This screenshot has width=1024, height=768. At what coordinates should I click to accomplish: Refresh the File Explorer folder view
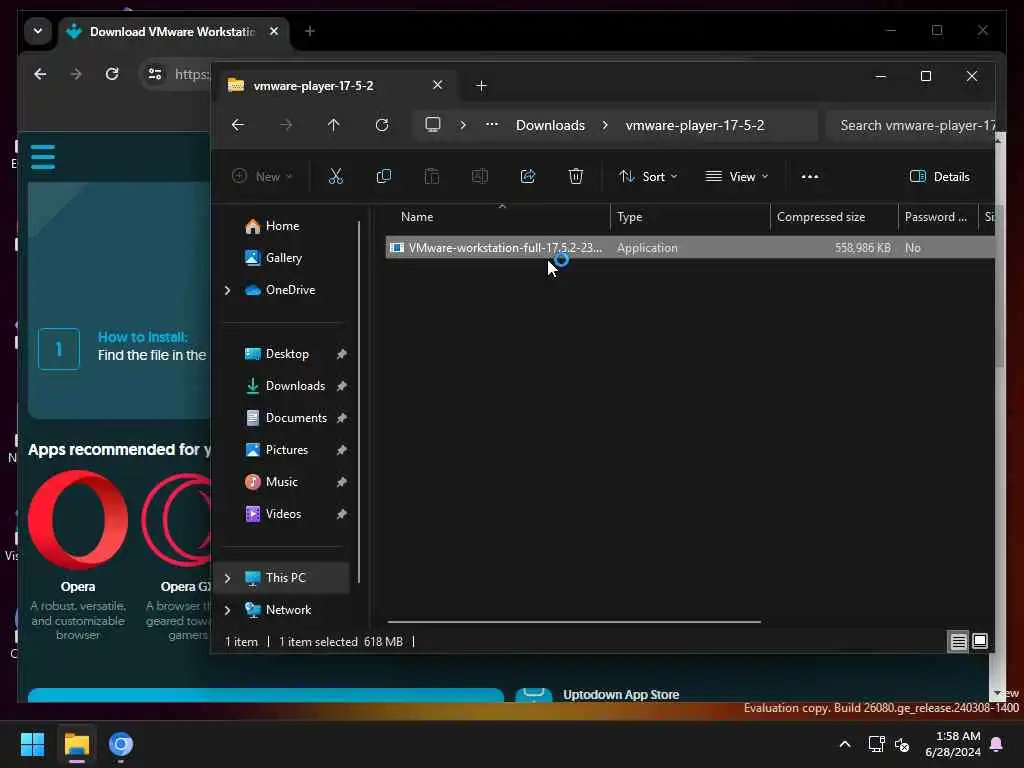(x=382, y=125)
